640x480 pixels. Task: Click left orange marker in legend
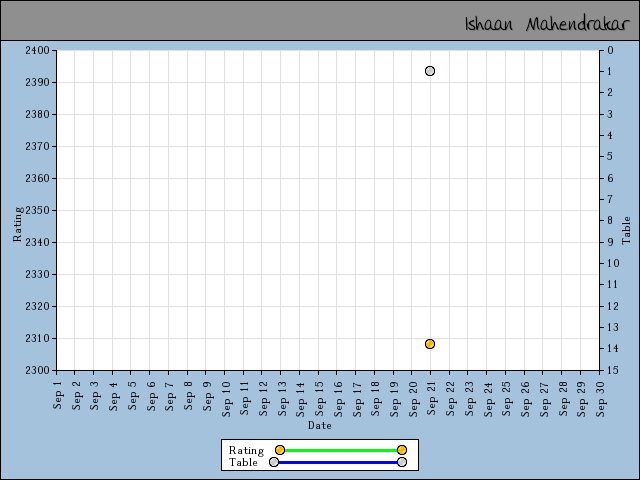[280, 450]
